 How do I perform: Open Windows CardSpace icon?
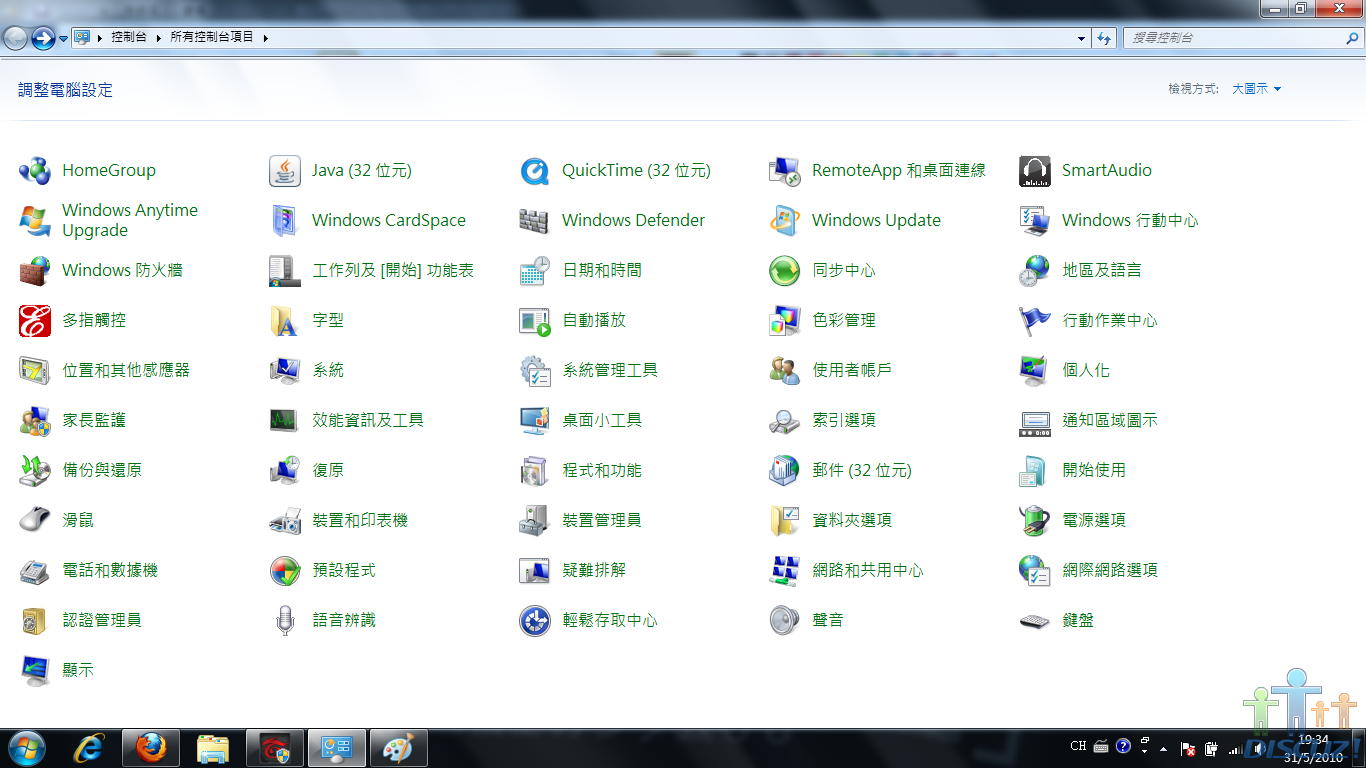click(285, 221)
